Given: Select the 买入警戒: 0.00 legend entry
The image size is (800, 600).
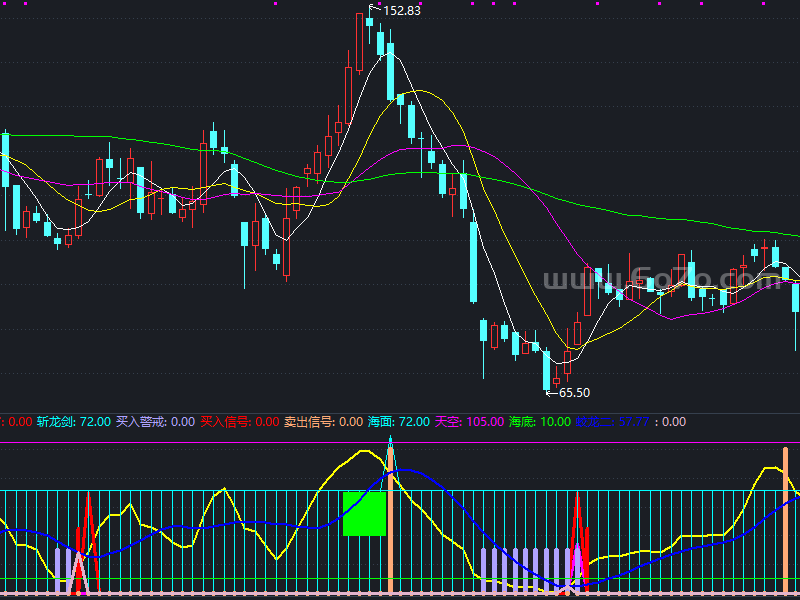Looking at the screenshot, I should pyautogui.click(x=155, y=422).
